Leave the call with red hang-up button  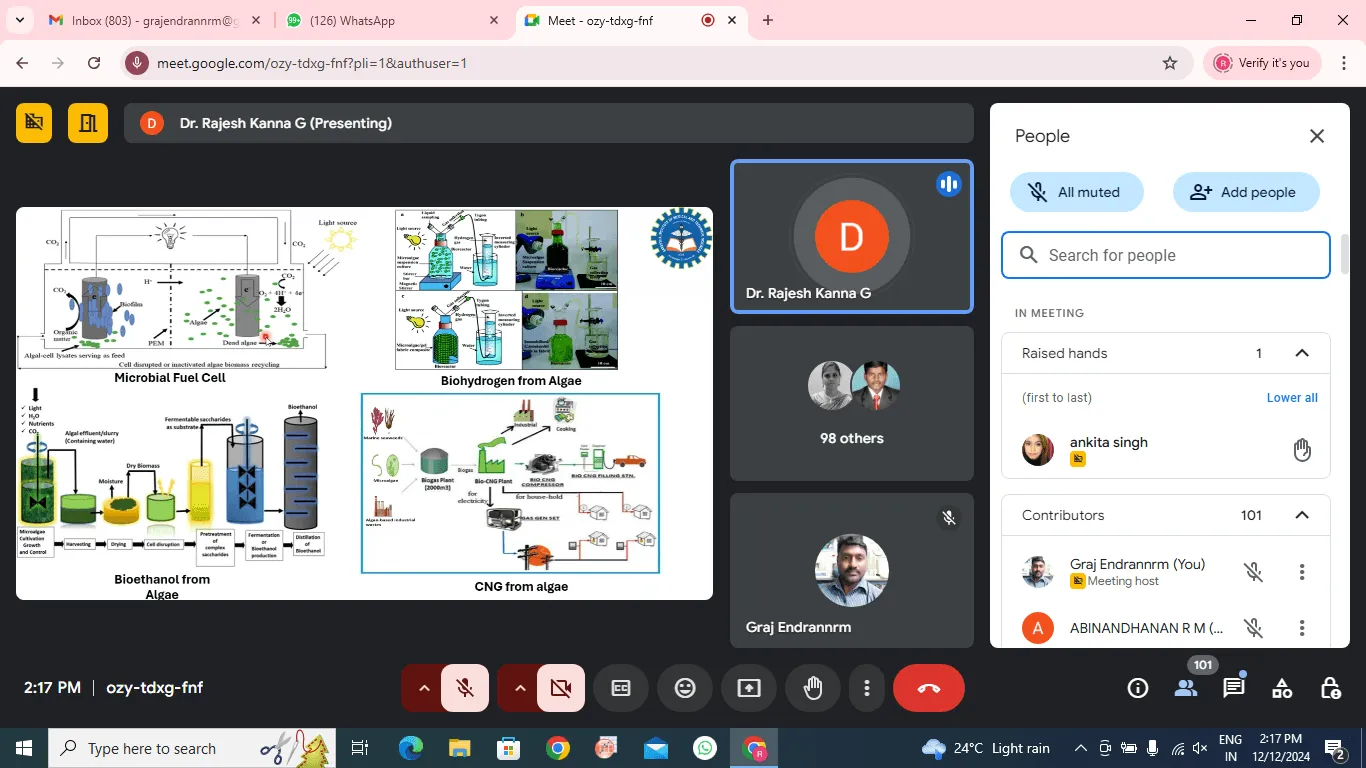(x=929, y=688)
